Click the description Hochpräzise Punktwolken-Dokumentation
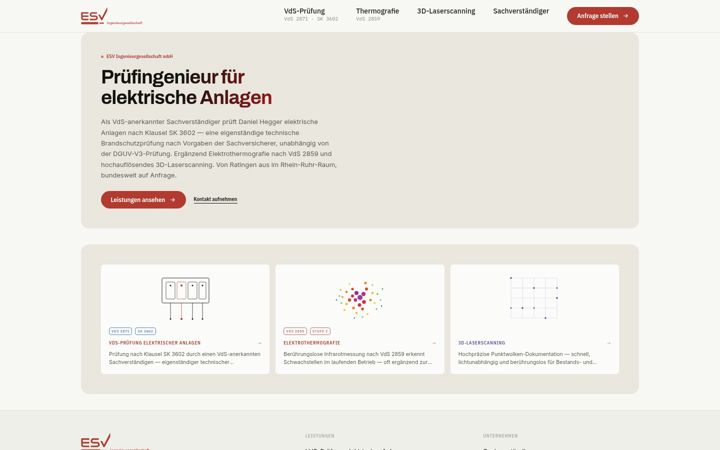720x450 pixels. click(528, 358)
